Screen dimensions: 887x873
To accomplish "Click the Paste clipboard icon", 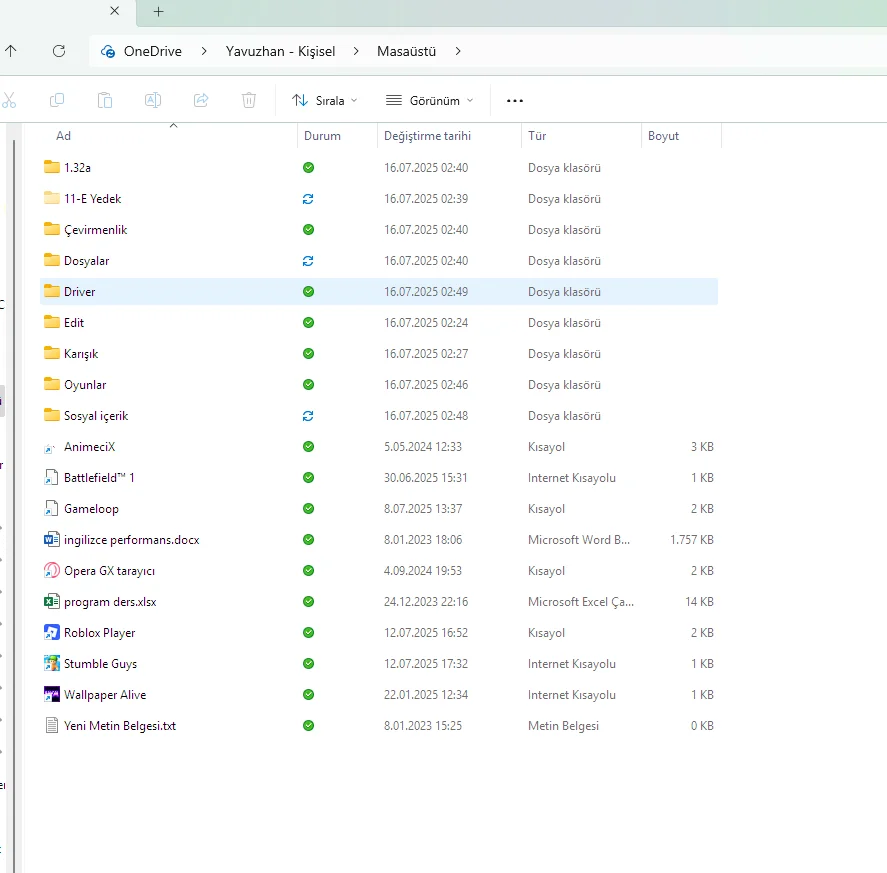I will click(x=105, y=100).
